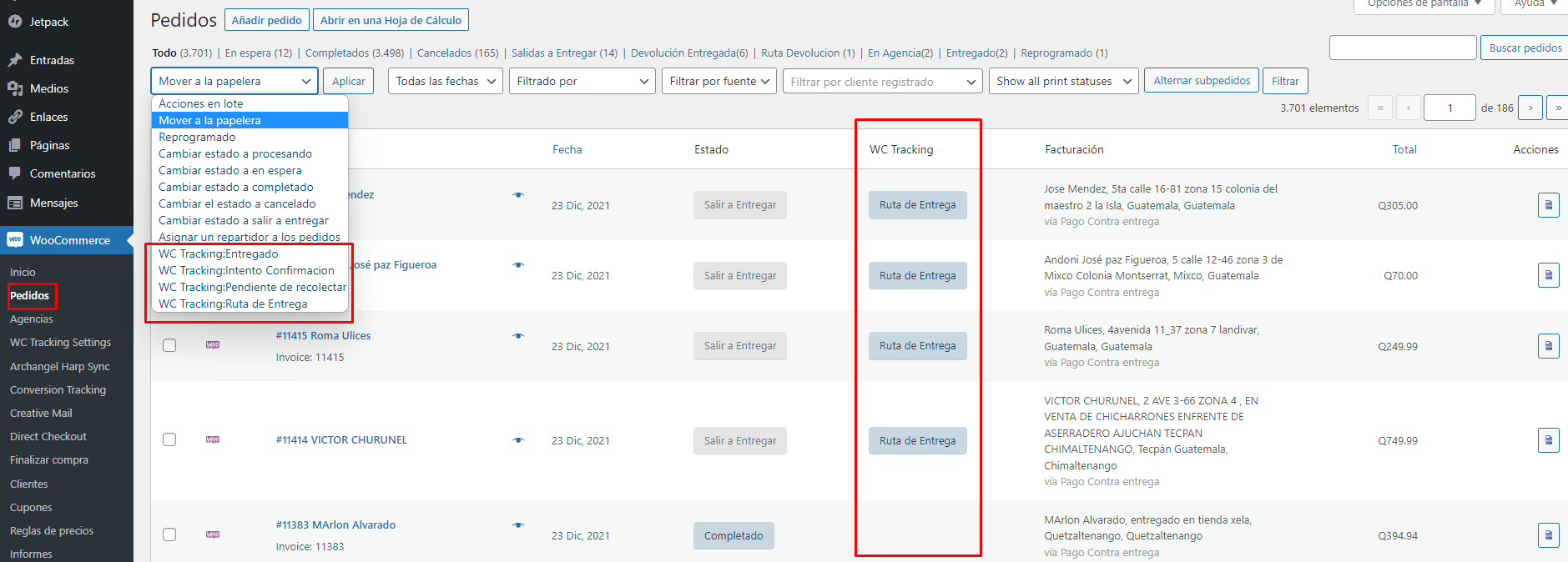Open Filtrar por fuente dropdown
Screen dimensions: 1568x562
(719, 81)
